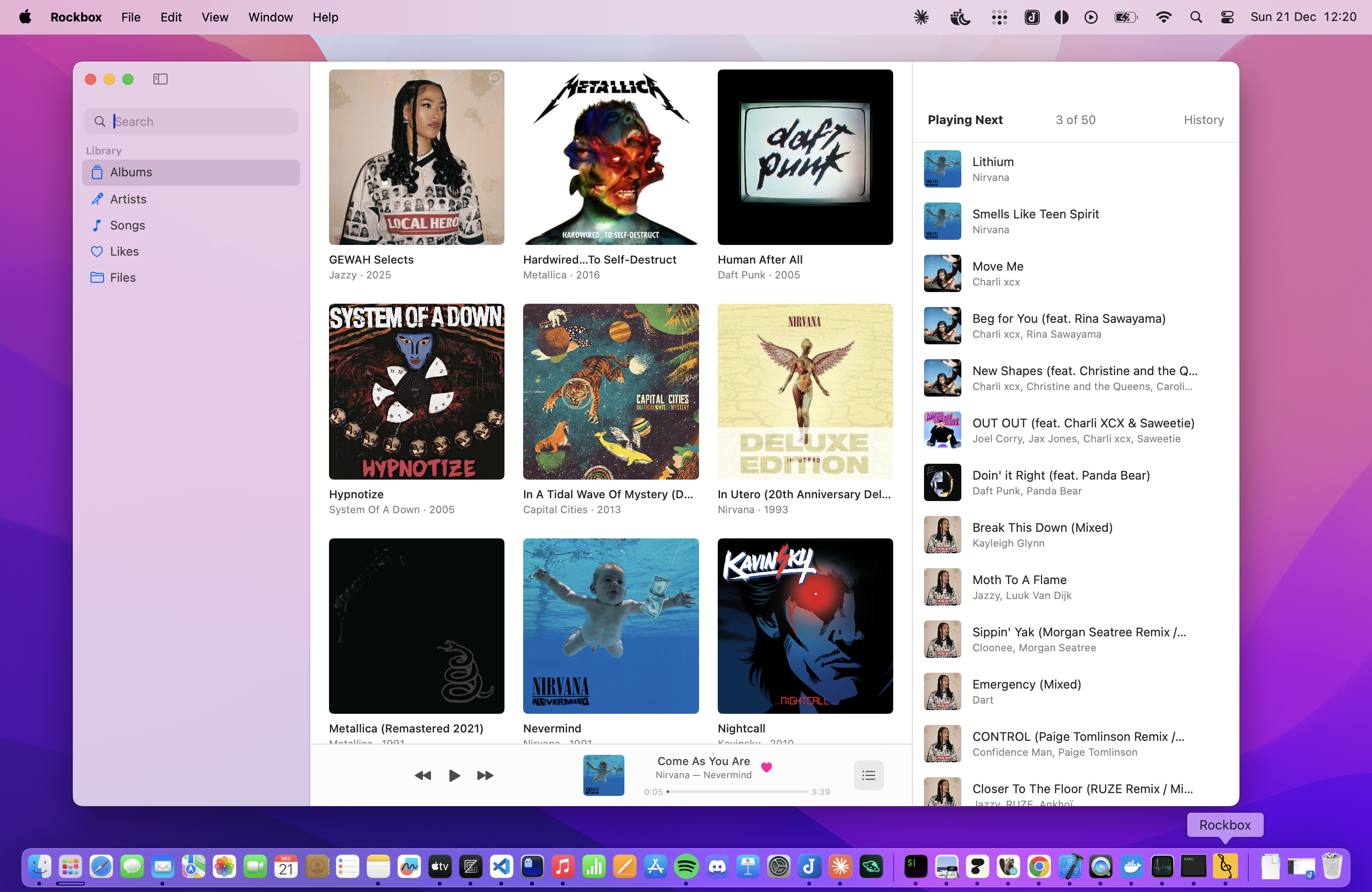Click the Spotify icon in the dock

coord(686,866)
